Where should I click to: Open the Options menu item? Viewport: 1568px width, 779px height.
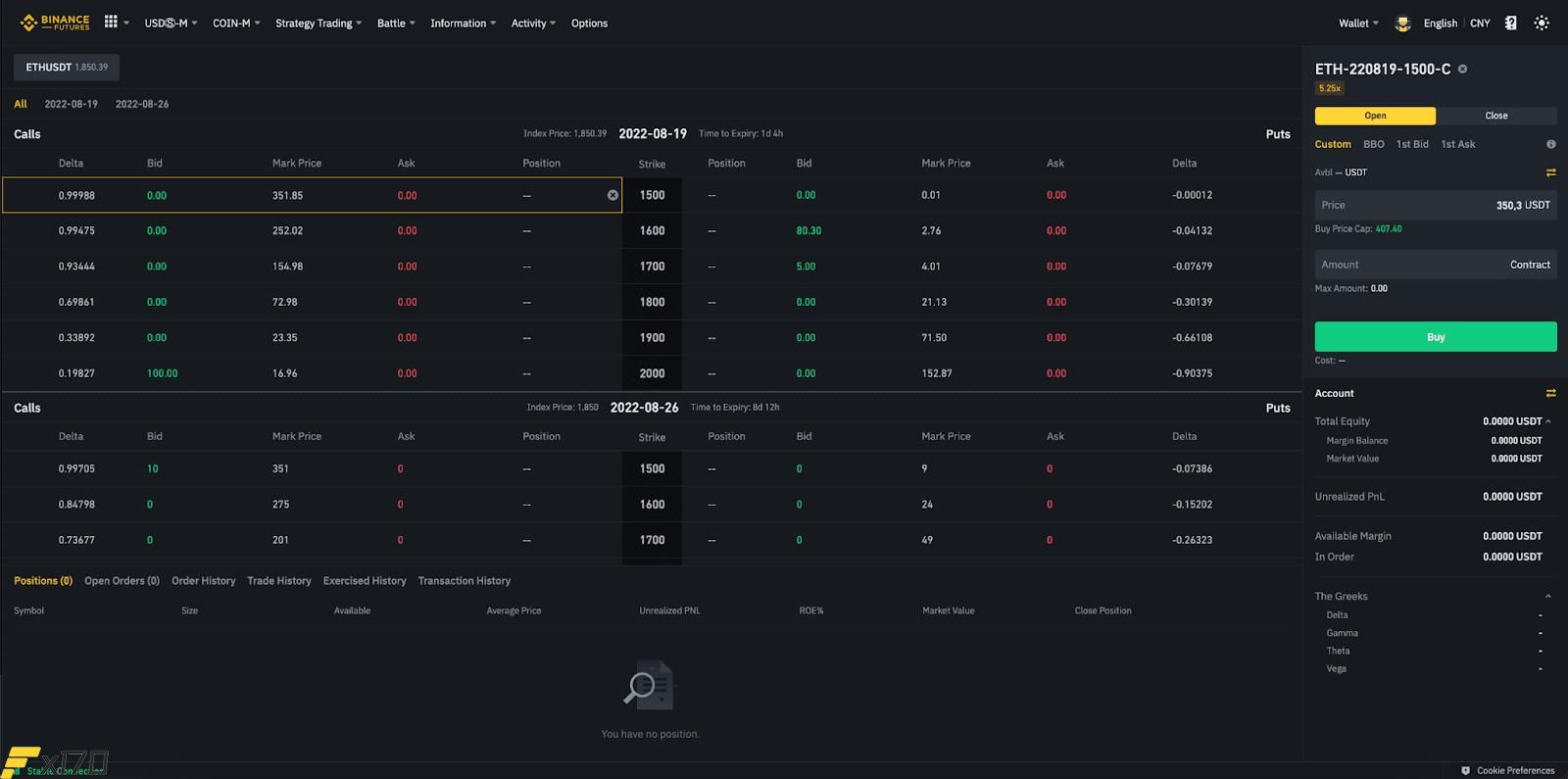[589, 24]
